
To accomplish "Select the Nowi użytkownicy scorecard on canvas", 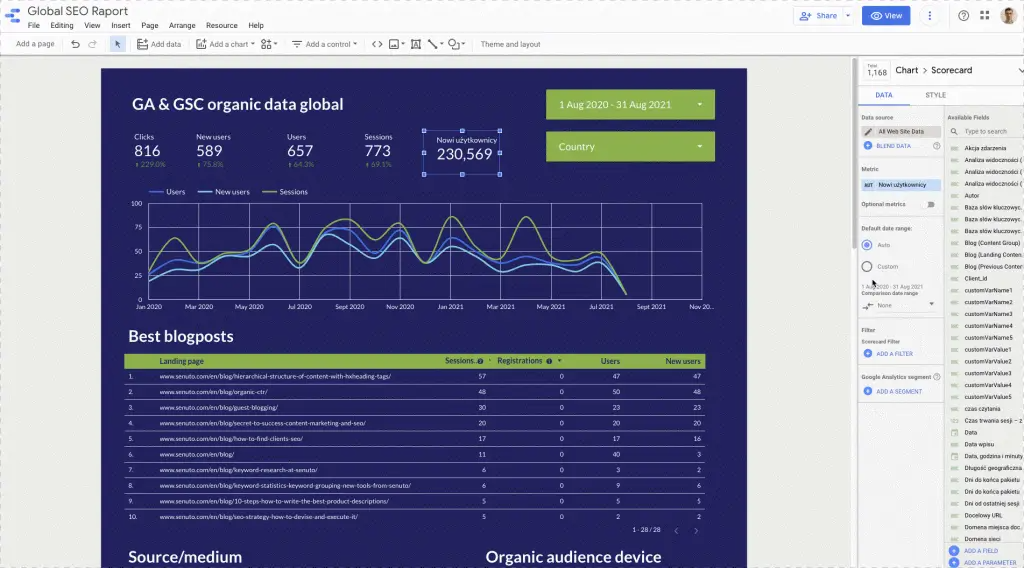I will (x=462, y=153).
